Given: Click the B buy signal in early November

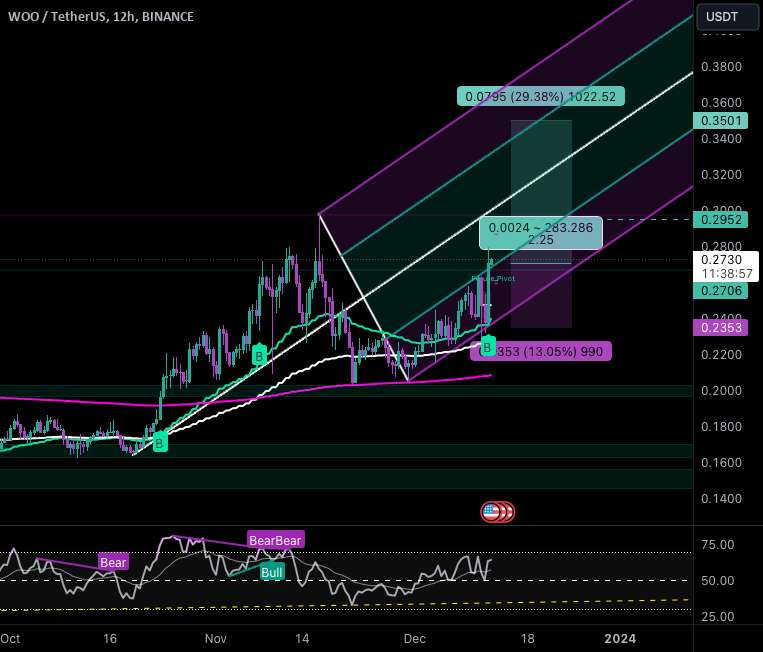Looking at the screenshot, I should pyautogui.click(x=259, y=357).
